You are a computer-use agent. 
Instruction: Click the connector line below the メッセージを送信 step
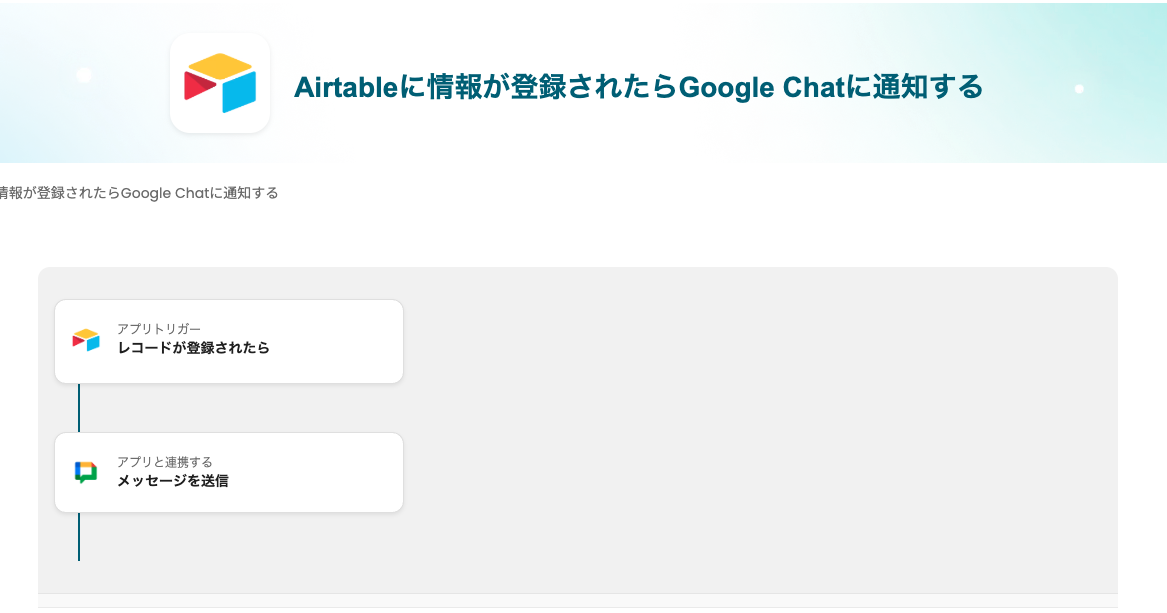pyautogui.click(x=79, y=537)
